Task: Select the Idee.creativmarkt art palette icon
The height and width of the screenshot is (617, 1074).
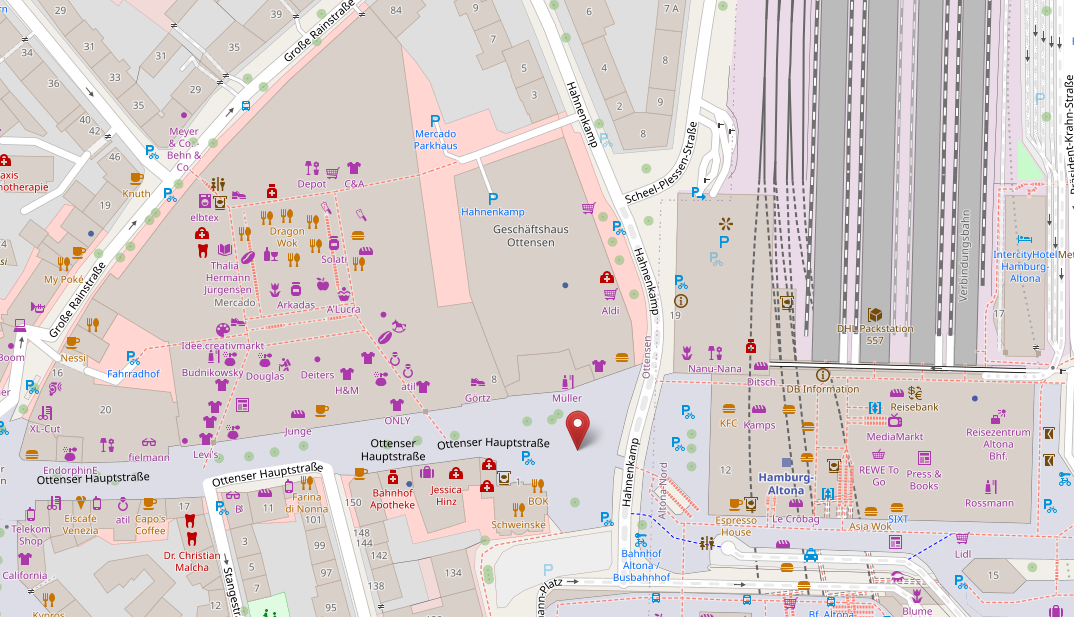Action: click(223, 330)
